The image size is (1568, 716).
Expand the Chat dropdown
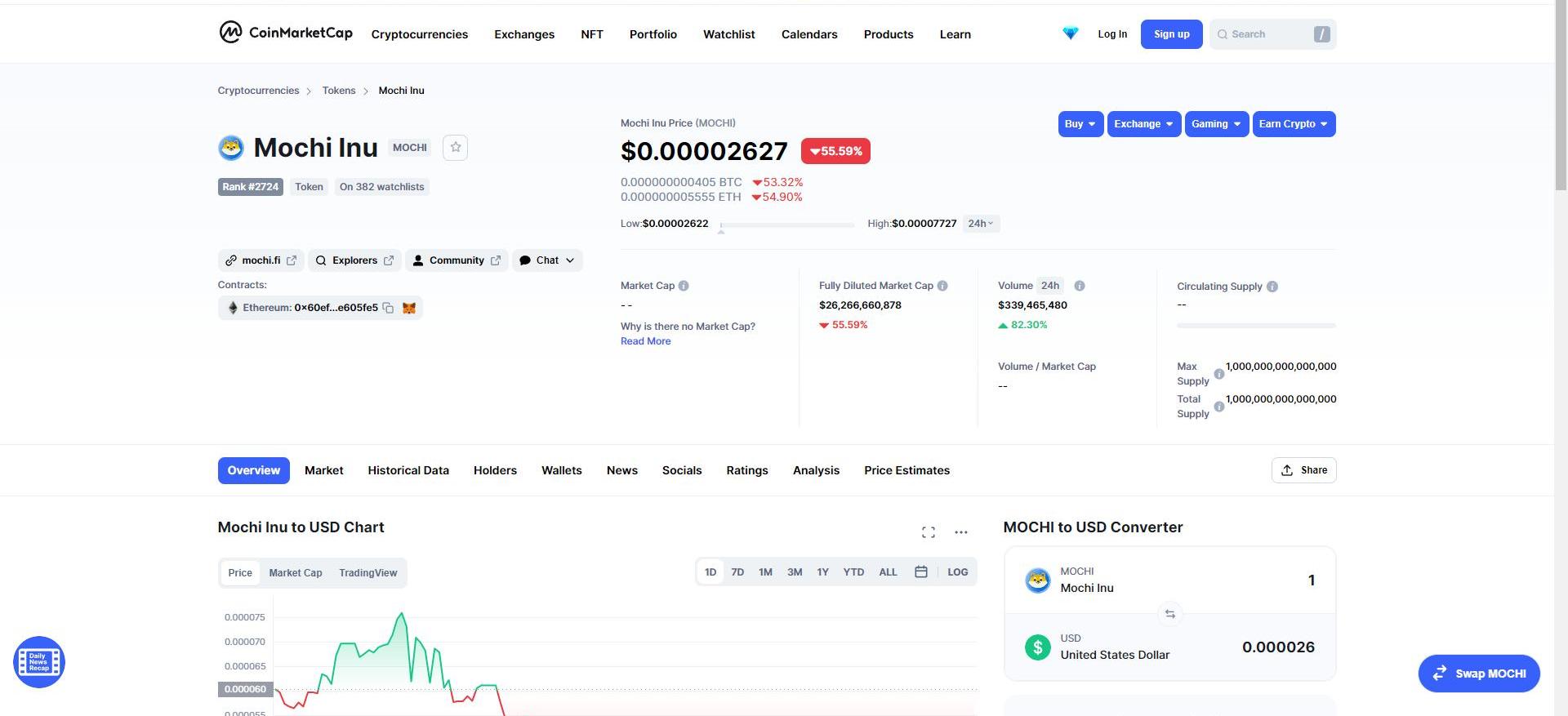pyautogui.click(x=547, y=260)
